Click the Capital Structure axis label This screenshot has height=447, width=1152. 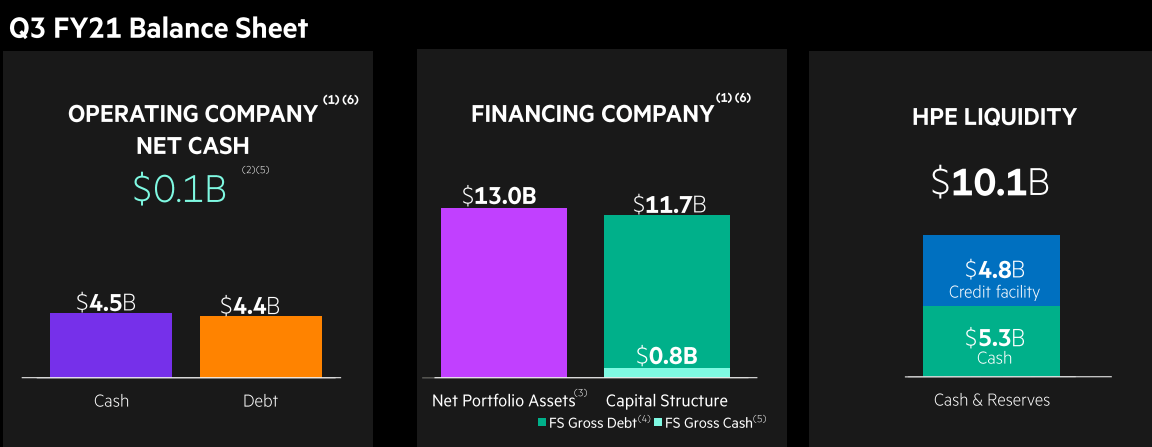click(x=666, y=401)
